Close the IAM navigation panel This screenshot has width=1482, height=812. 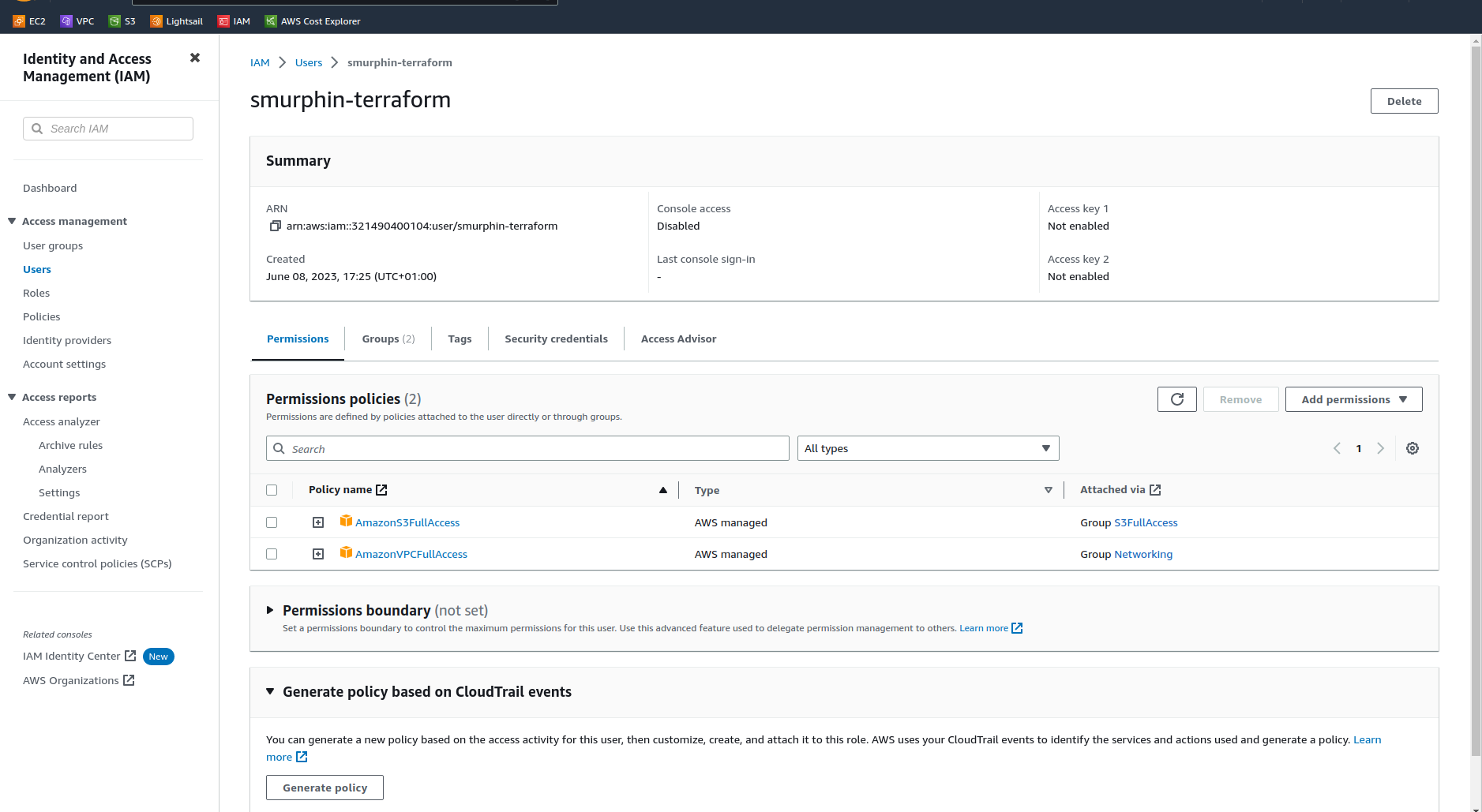pyautogui.click(x=195, y=58)
